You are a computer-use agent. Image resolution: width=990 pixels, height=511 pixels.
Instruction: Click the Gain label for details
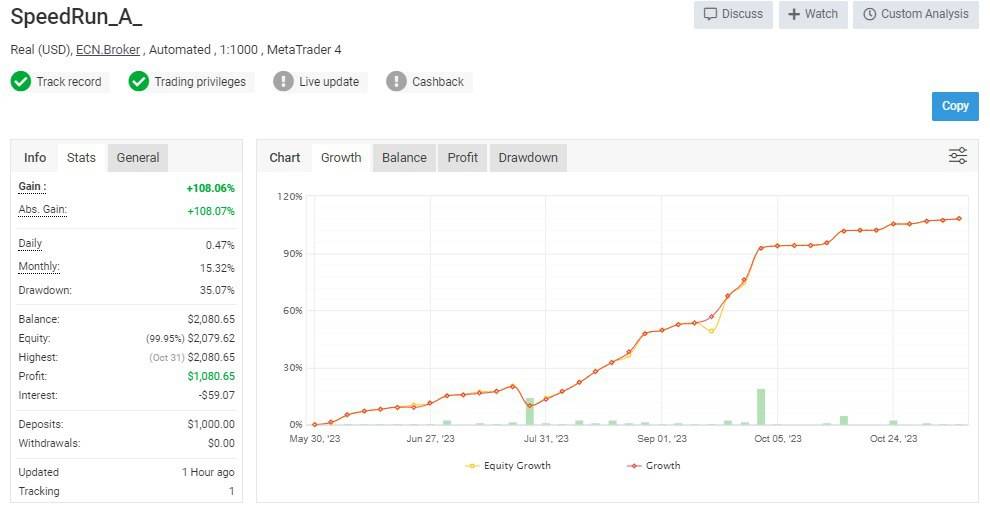click(x=32, y=187)
